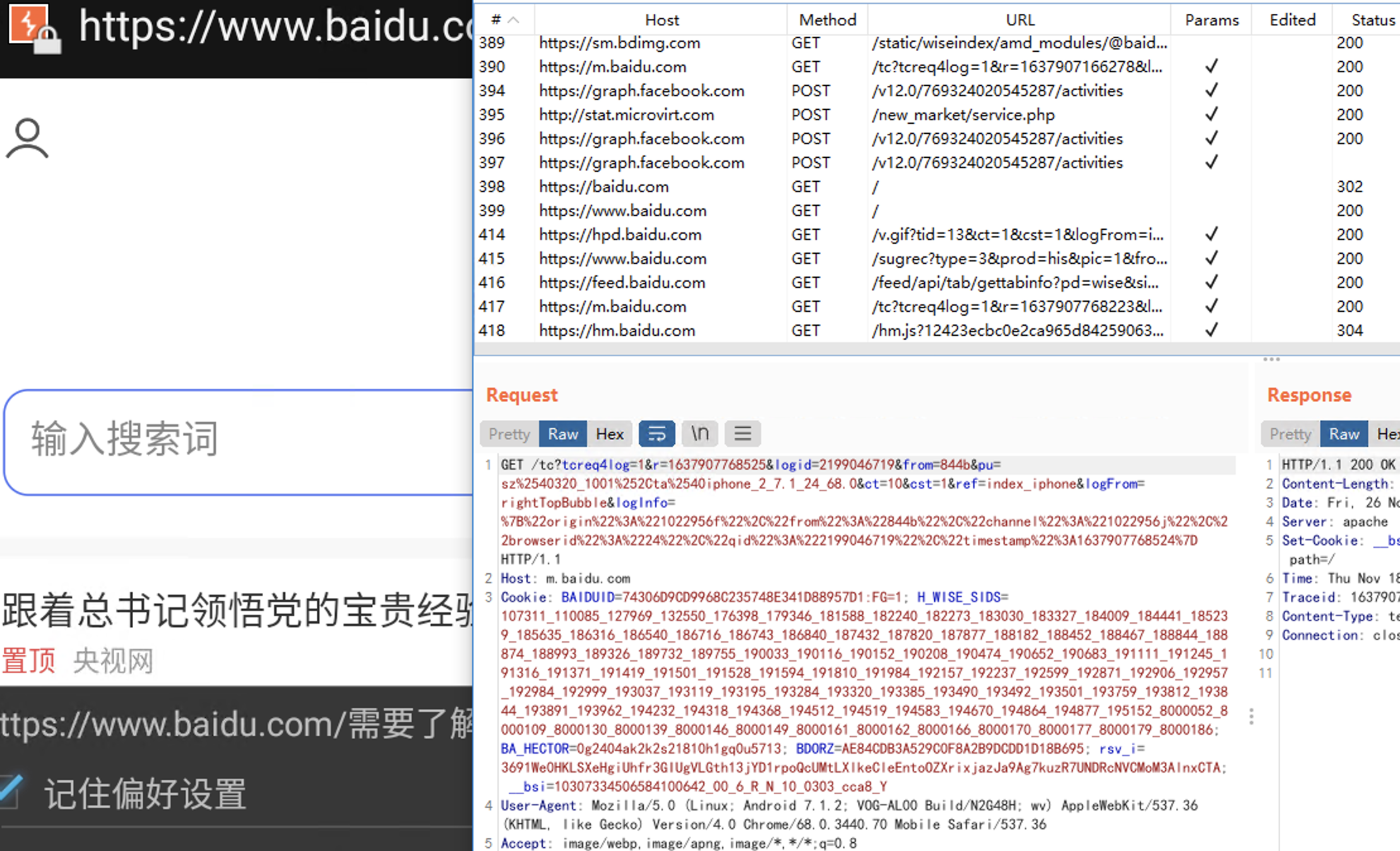This screenshot has width=1400, height=851.
Task: Select row 398 baidu.com 302 request
Action: (x=937, y=187)
